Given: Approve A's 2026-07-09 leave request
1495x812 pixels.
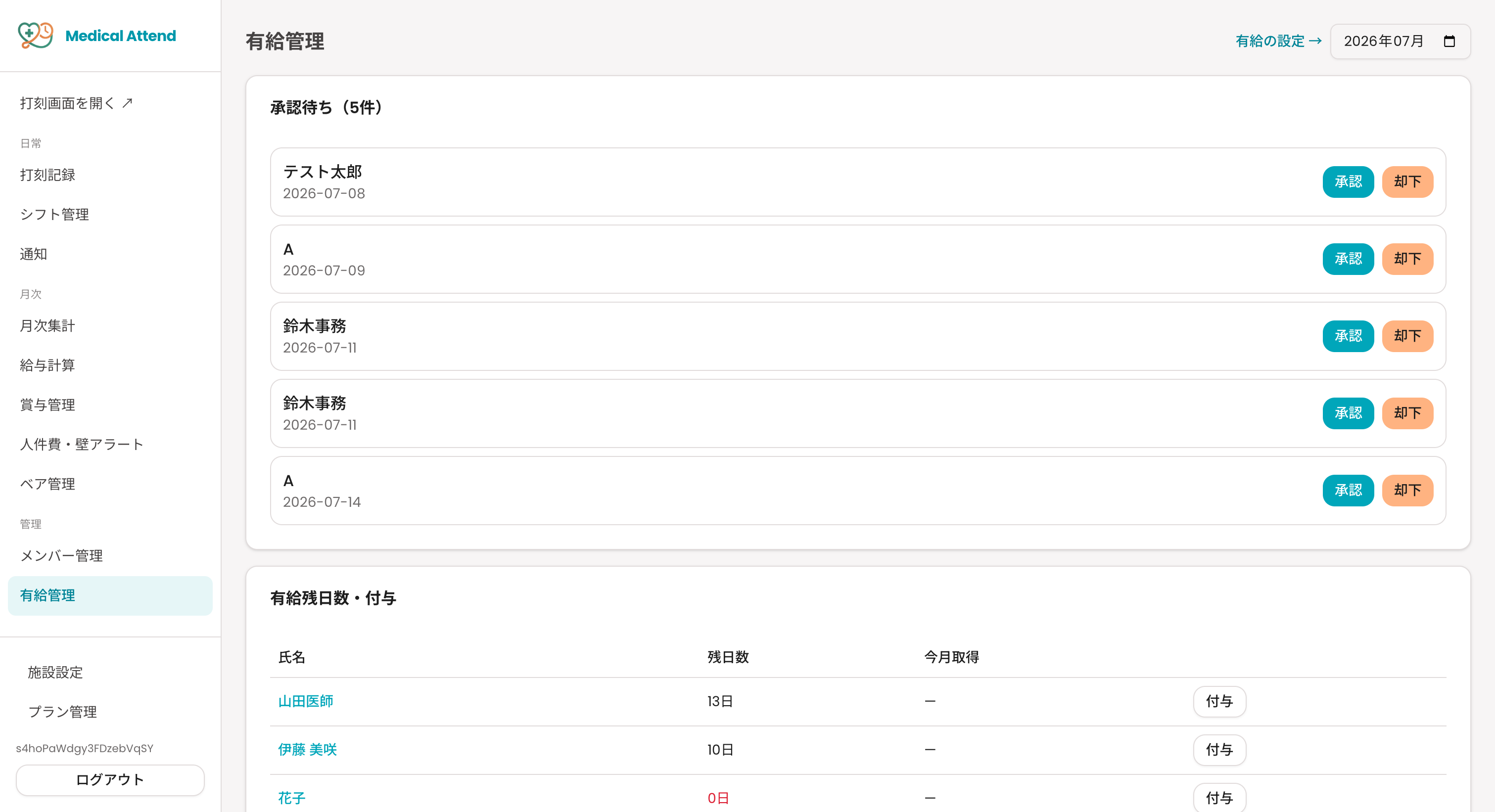Looking at the screenshot, I should (x=1348, y=259).
